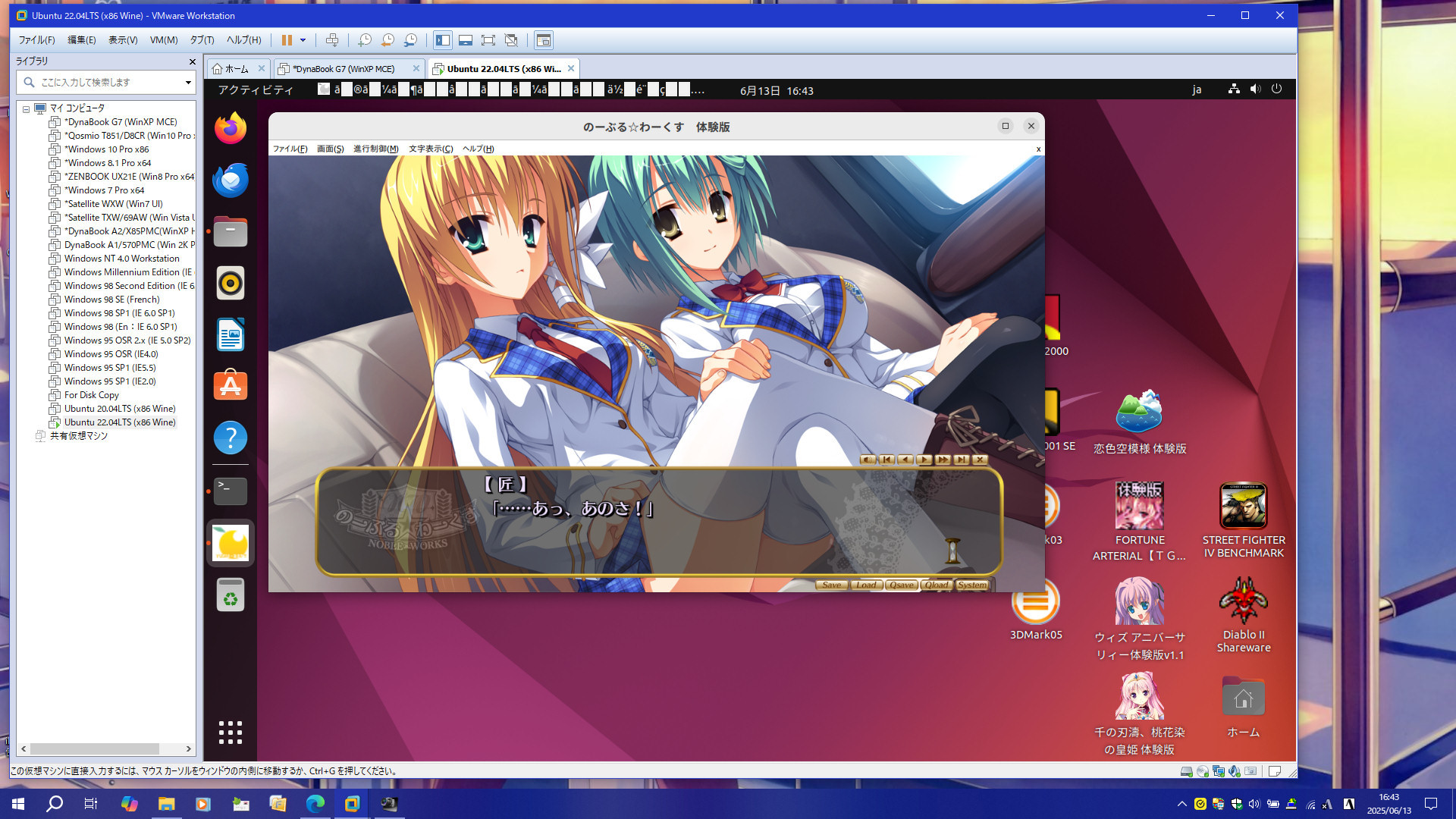Image resolution: width=1456 pixels, height=819 pixels.
Task: Click the library scrollbar right arrow
Action: [x=189, y=748]
